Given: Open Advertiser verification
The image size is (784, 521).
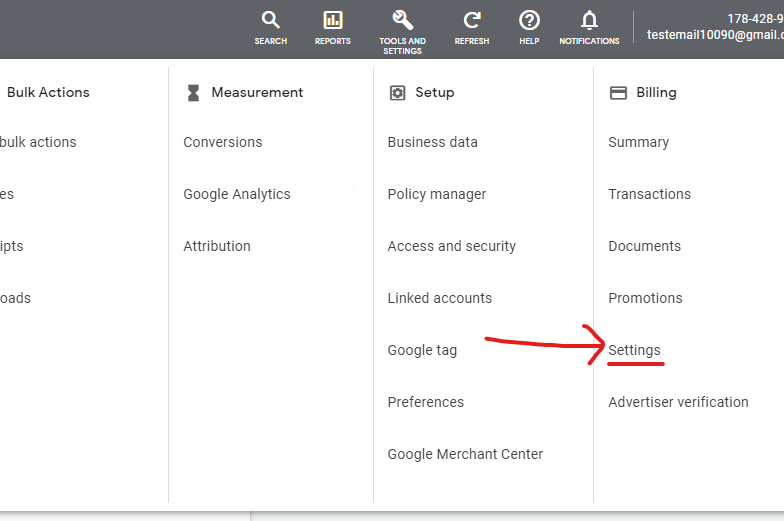Looking at the screenshot, I should tap(678, 402).
